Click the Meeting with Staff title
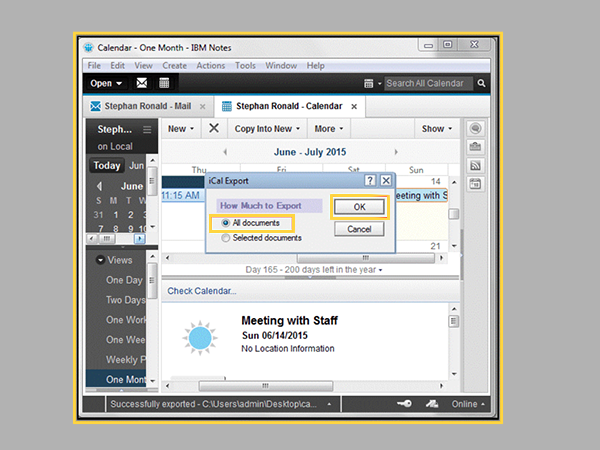 click(x=289, y=320)
